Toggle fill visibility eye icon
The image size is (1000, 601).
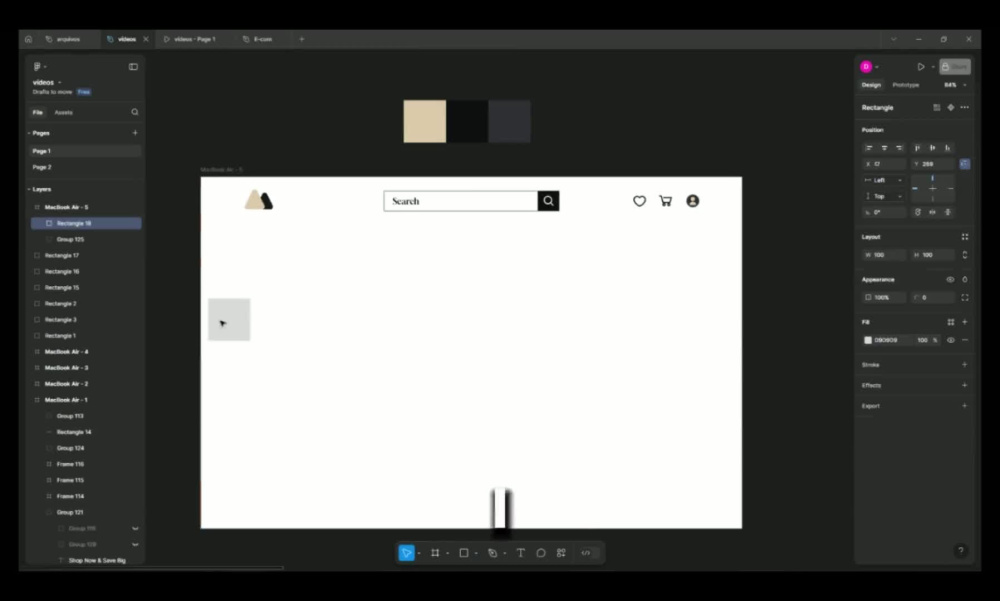(x=951, y=340)
